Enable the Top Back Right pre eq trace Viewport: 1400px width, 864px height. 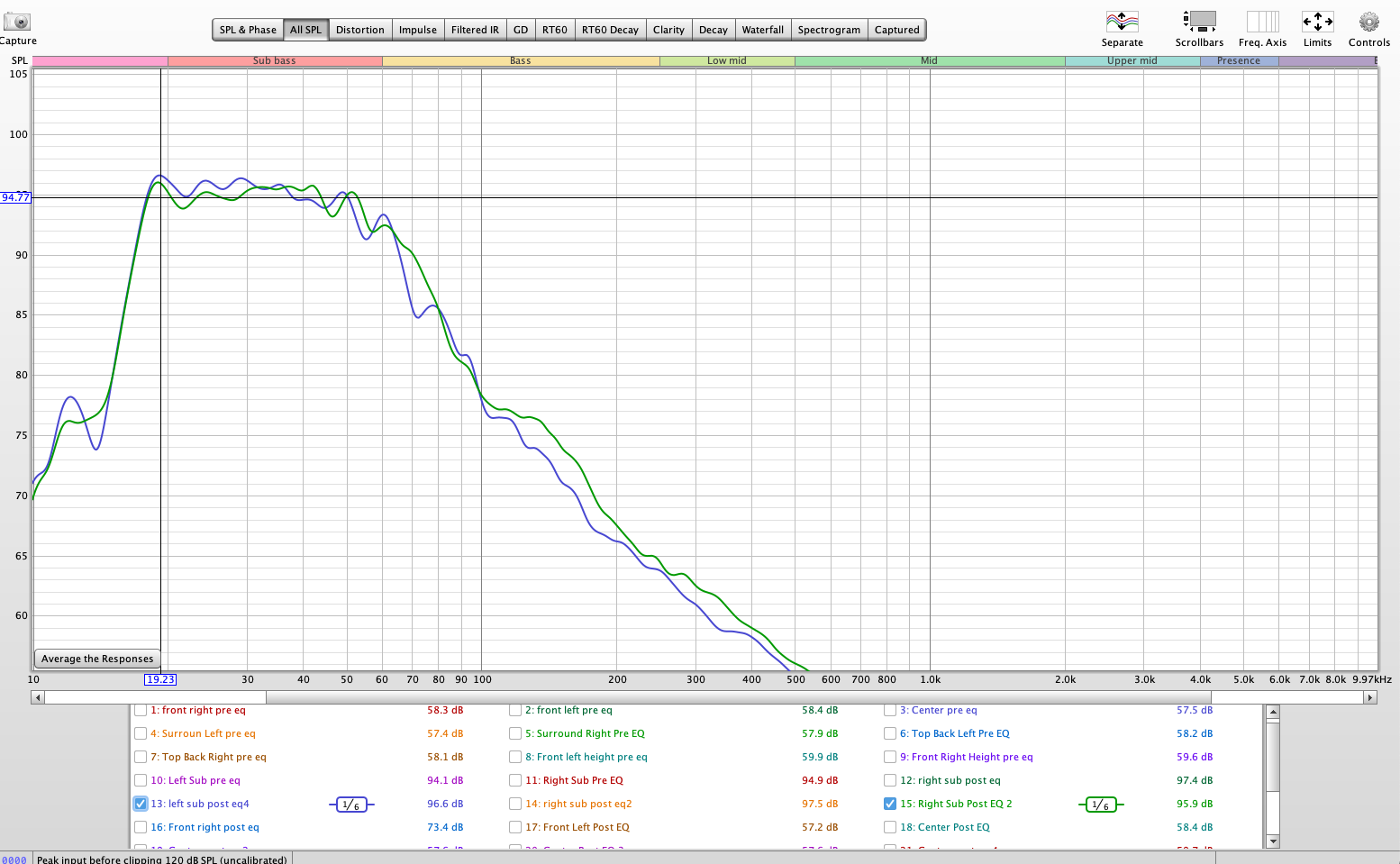[141, 757]
